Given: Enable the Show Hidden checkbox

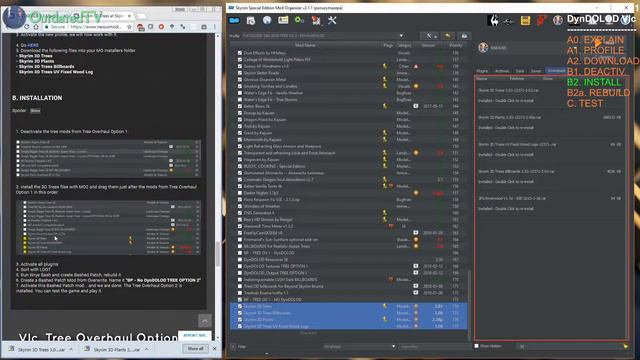Looking at the screenshot, I should point(476,346).
